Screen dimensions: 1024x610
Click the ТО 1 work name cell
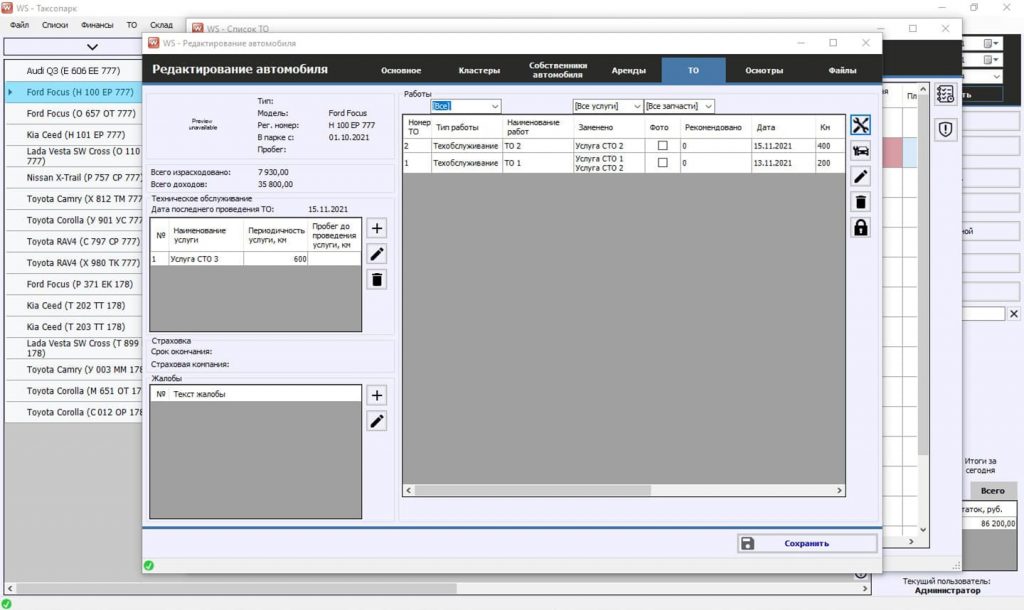(537, 163)
